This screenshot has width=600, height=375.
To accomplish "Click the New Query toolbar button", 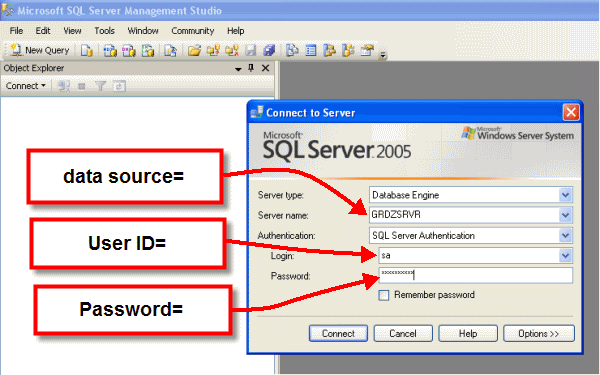I will (40, 50).
